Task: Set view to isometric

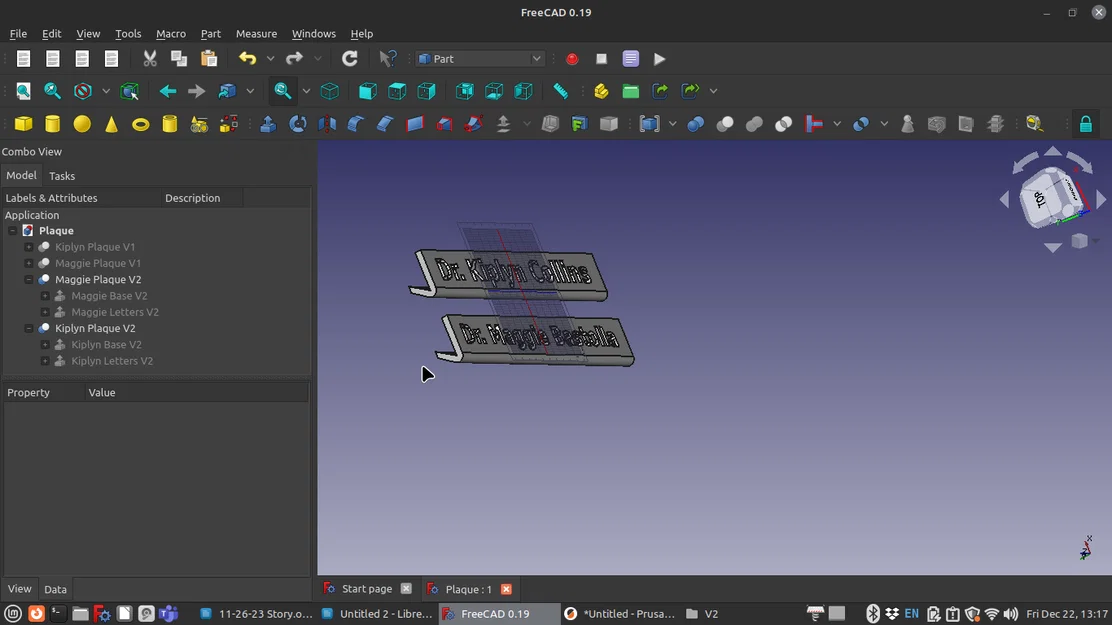Action: (x=329, y=91)
